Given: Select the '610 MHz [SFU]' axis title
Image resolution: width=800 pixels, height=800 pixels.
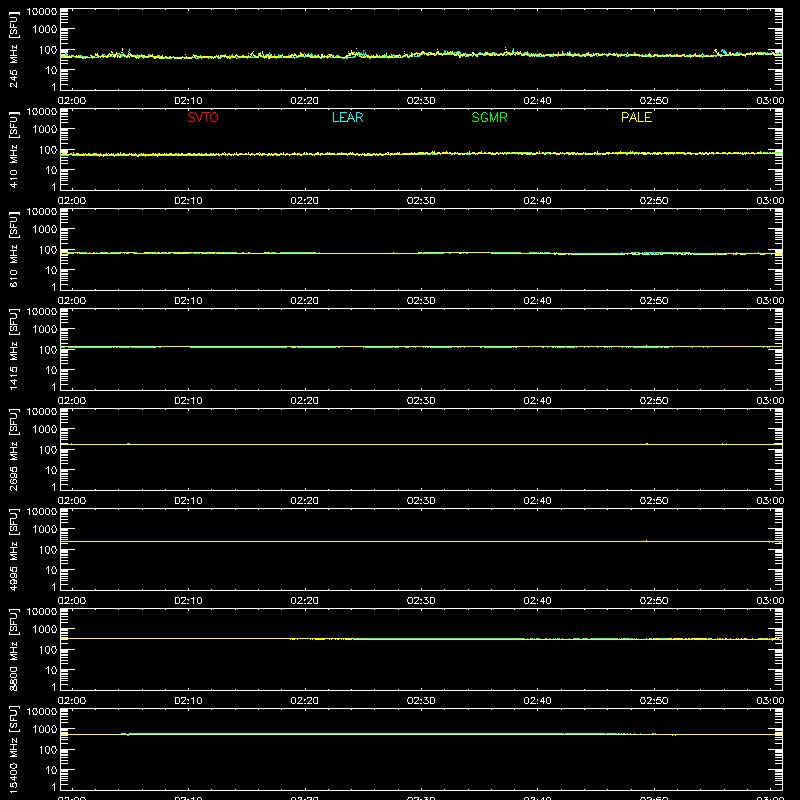Looking at the screenshot, I should click(x=13, y=249).
